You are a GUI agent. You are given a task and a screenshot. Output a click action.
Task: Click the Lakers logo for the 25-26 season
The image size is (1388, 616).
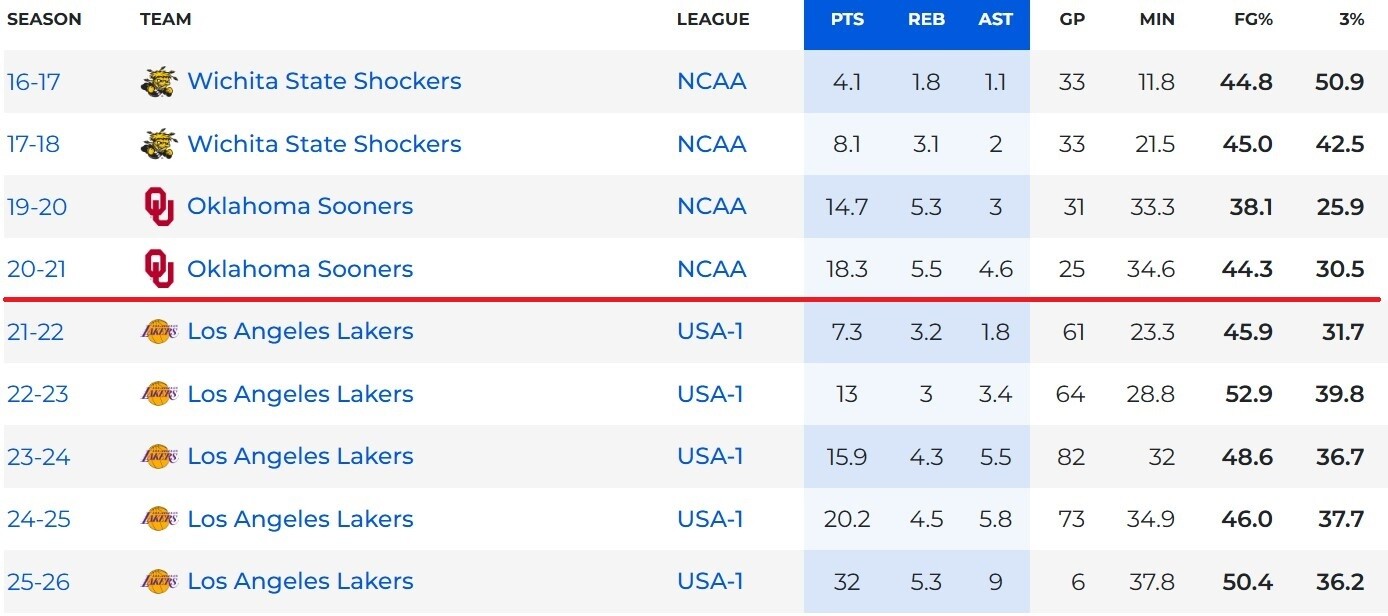click(159, 581)
